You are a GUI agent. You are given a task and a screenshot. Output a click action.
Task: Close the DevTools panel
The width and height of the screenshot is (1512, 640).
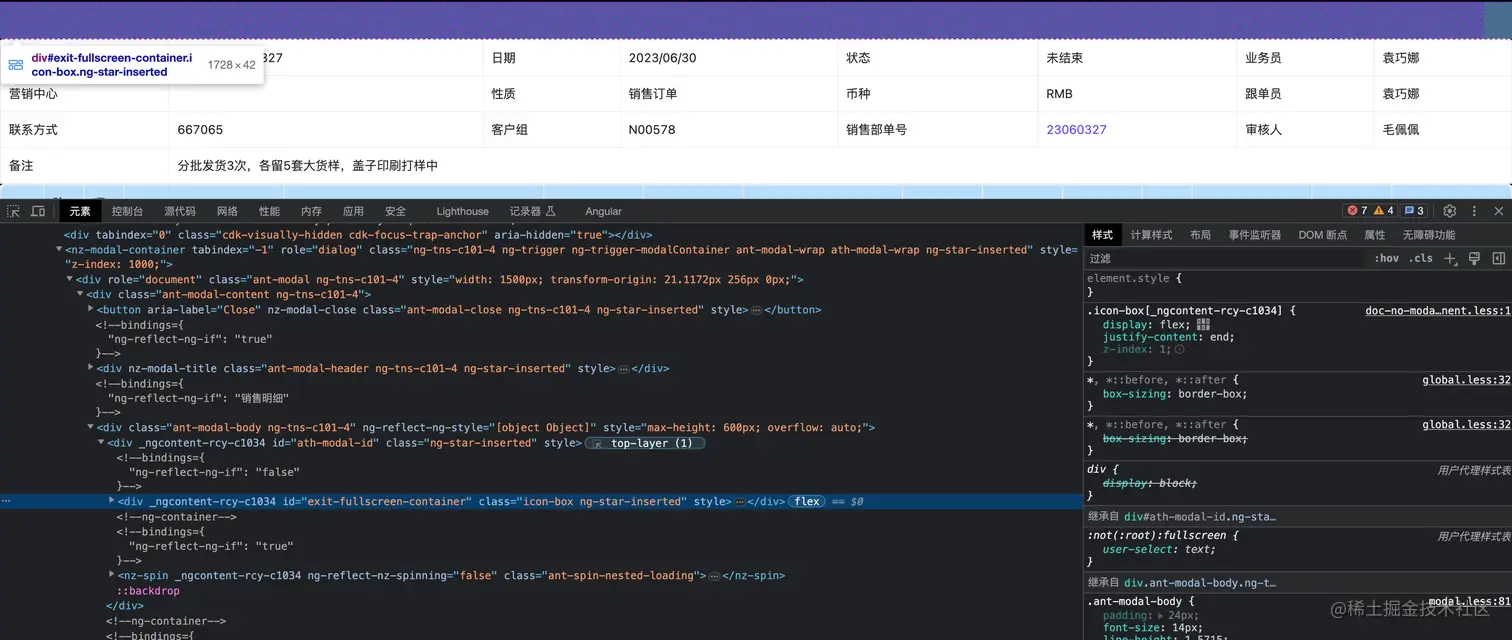[x=1498, y=211]
